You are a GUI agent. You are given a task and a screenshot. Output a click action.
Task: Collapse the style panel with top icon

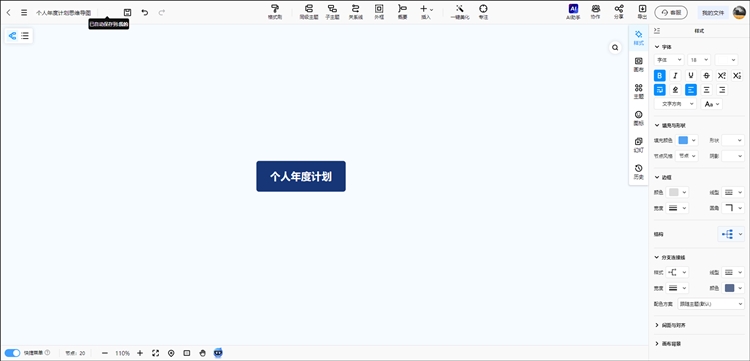pyautogui.click(x=657, y=31)
